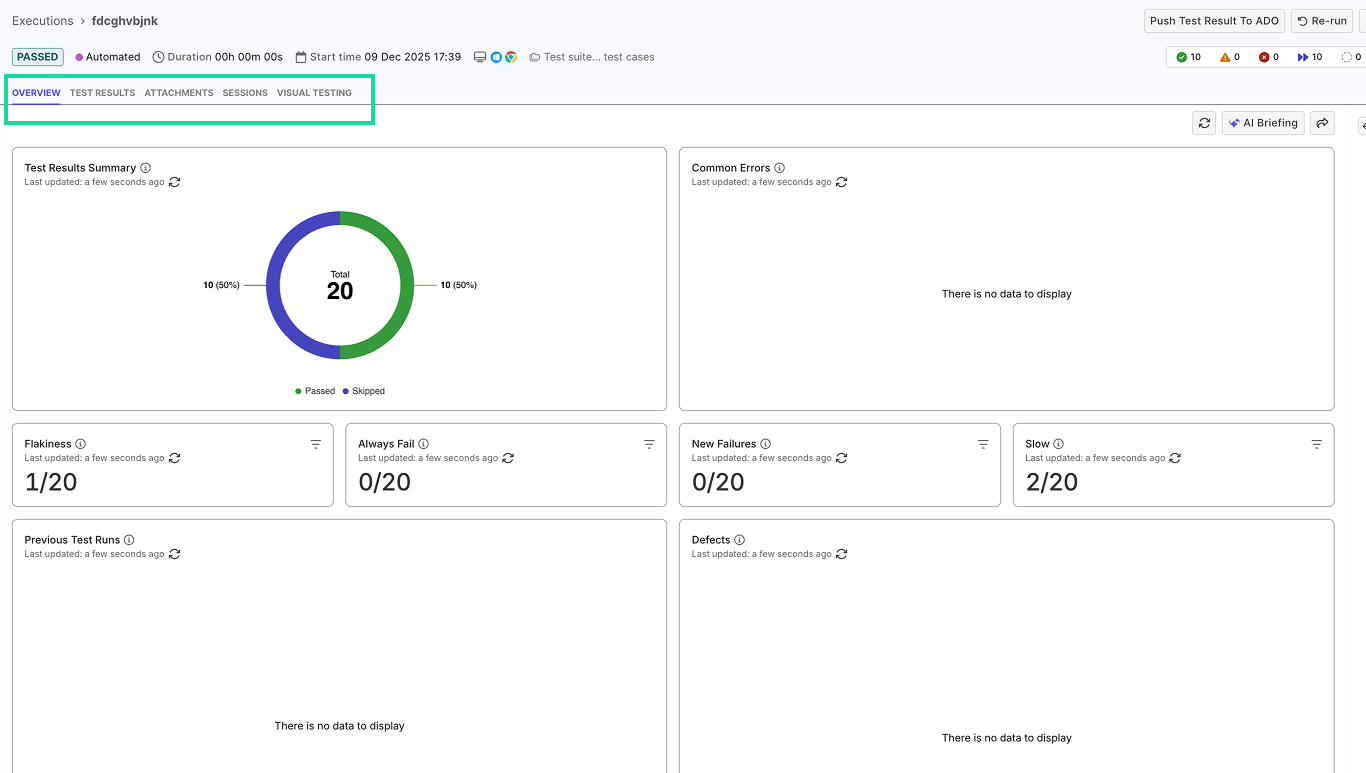Toggle Skipped series in chart legend
The height and width of the screenshot is (773, 1366).
(364, 391)
